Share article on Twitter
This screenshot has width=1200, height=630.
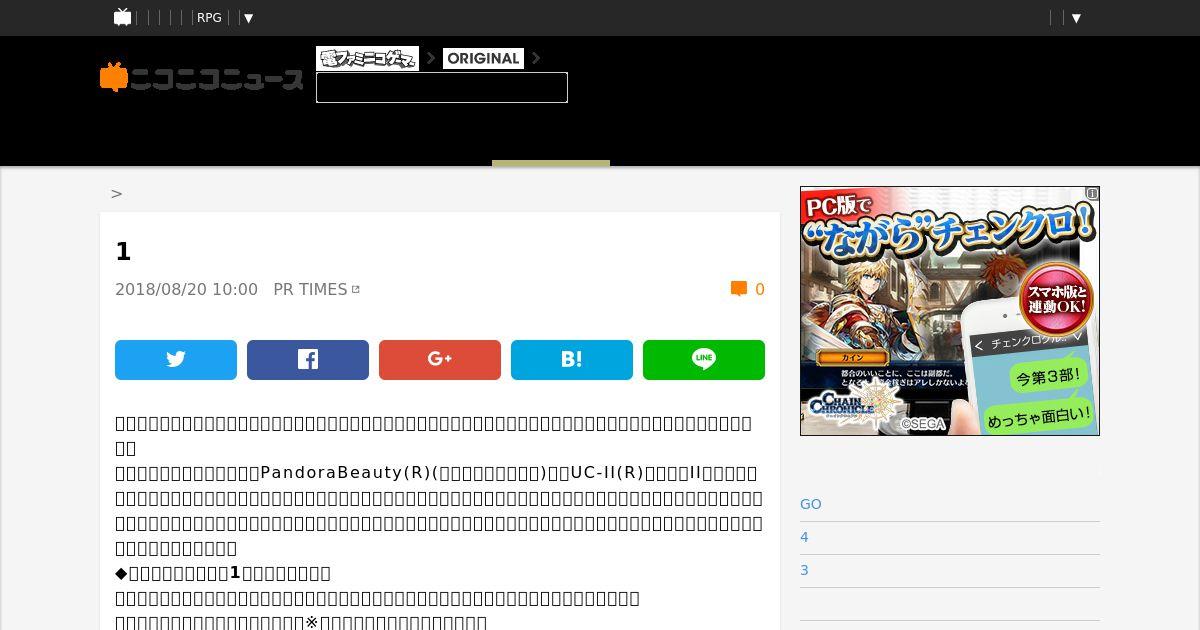click(x=176, y=360)
